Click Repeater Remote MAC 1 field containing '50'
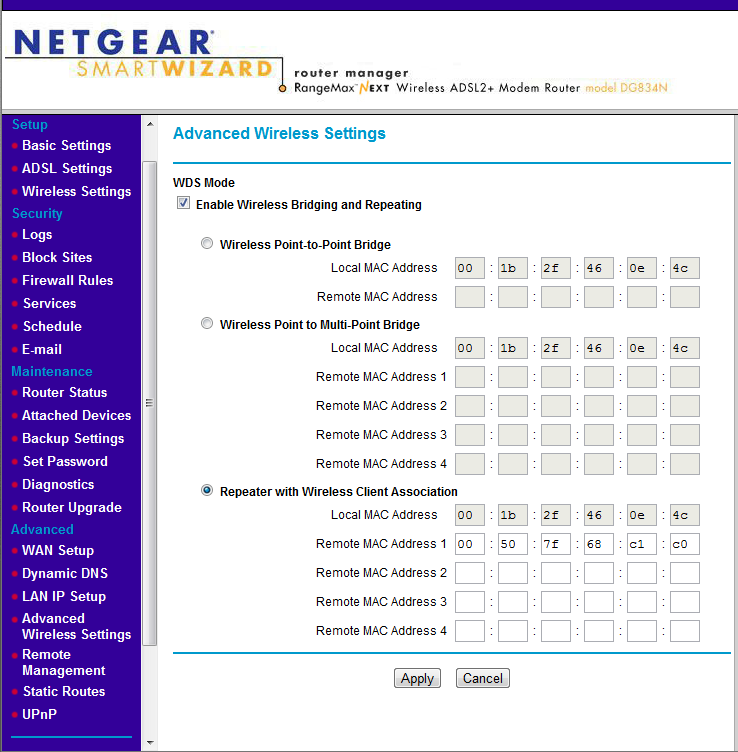 click(x=513, y=544)
